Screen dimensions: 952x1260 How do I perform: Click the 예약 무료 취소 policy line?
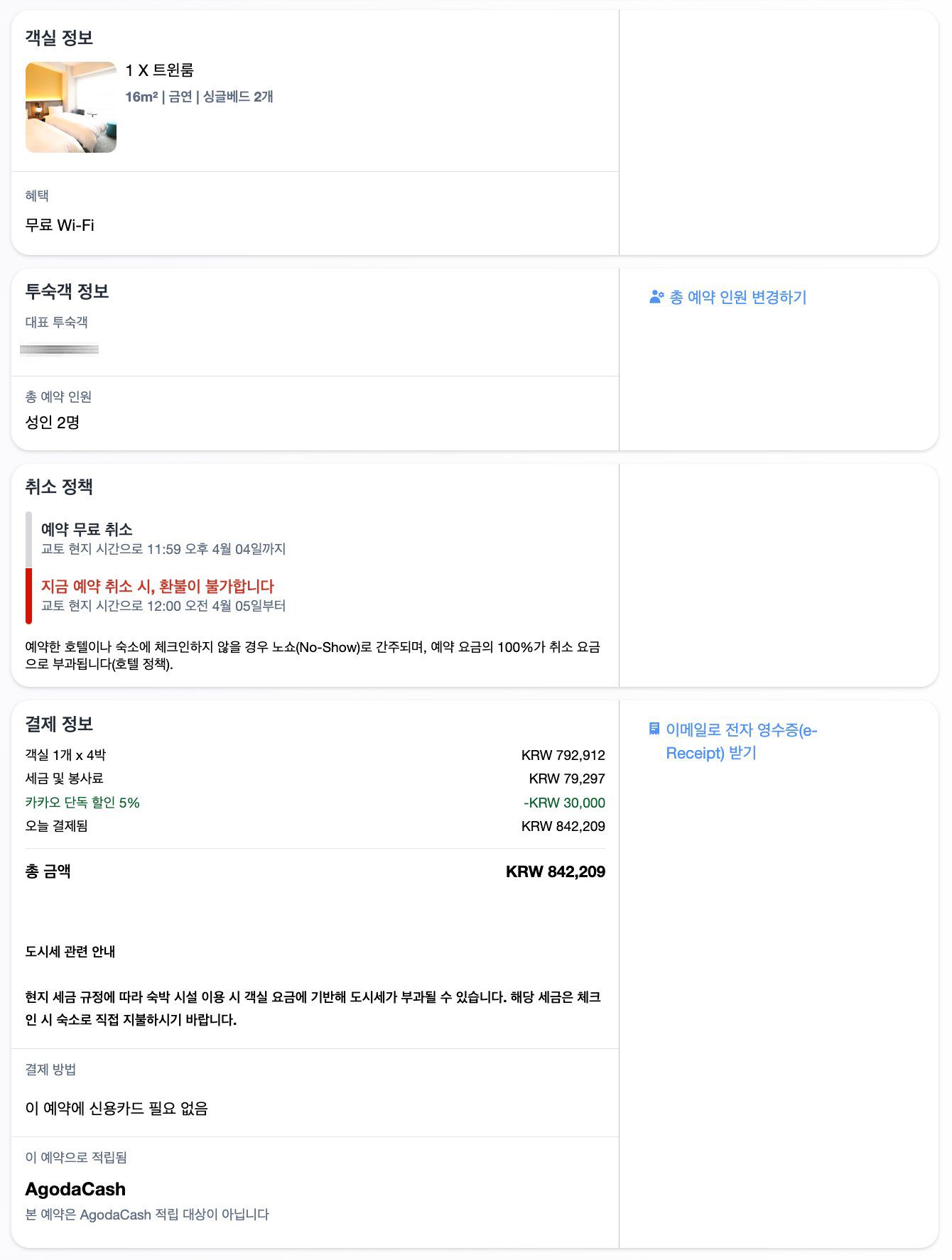click(87, 529)
